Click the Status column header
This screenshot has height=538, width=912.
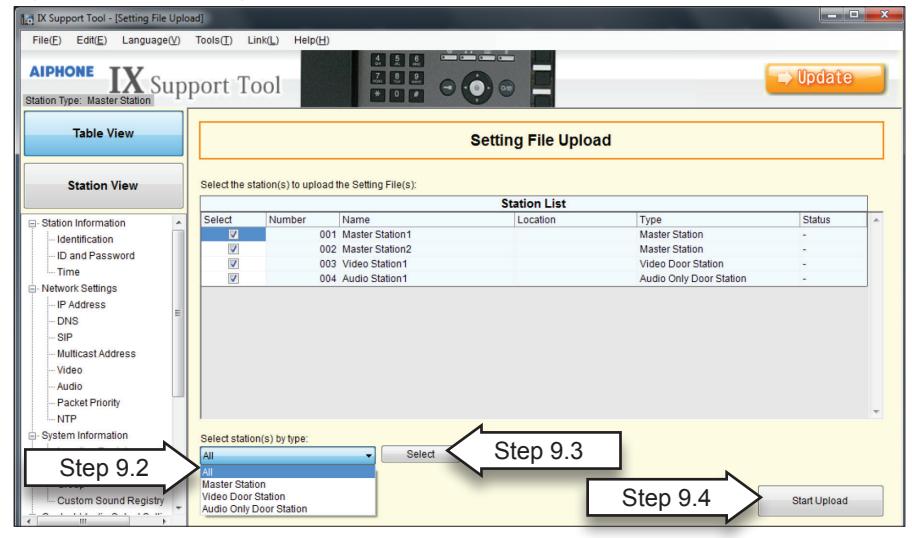pos(833,220)
